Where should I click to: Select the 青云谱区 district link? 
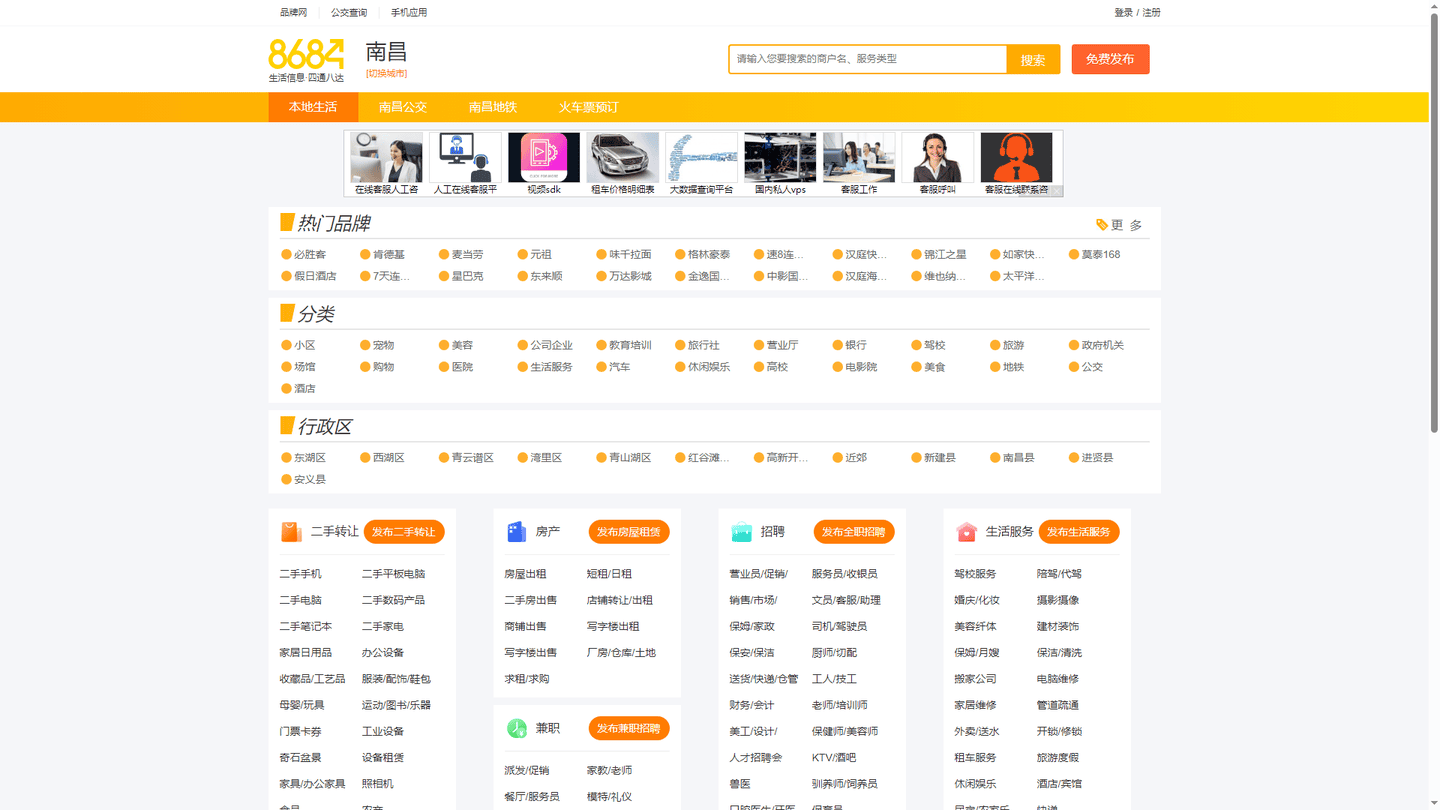pos(473,457)
